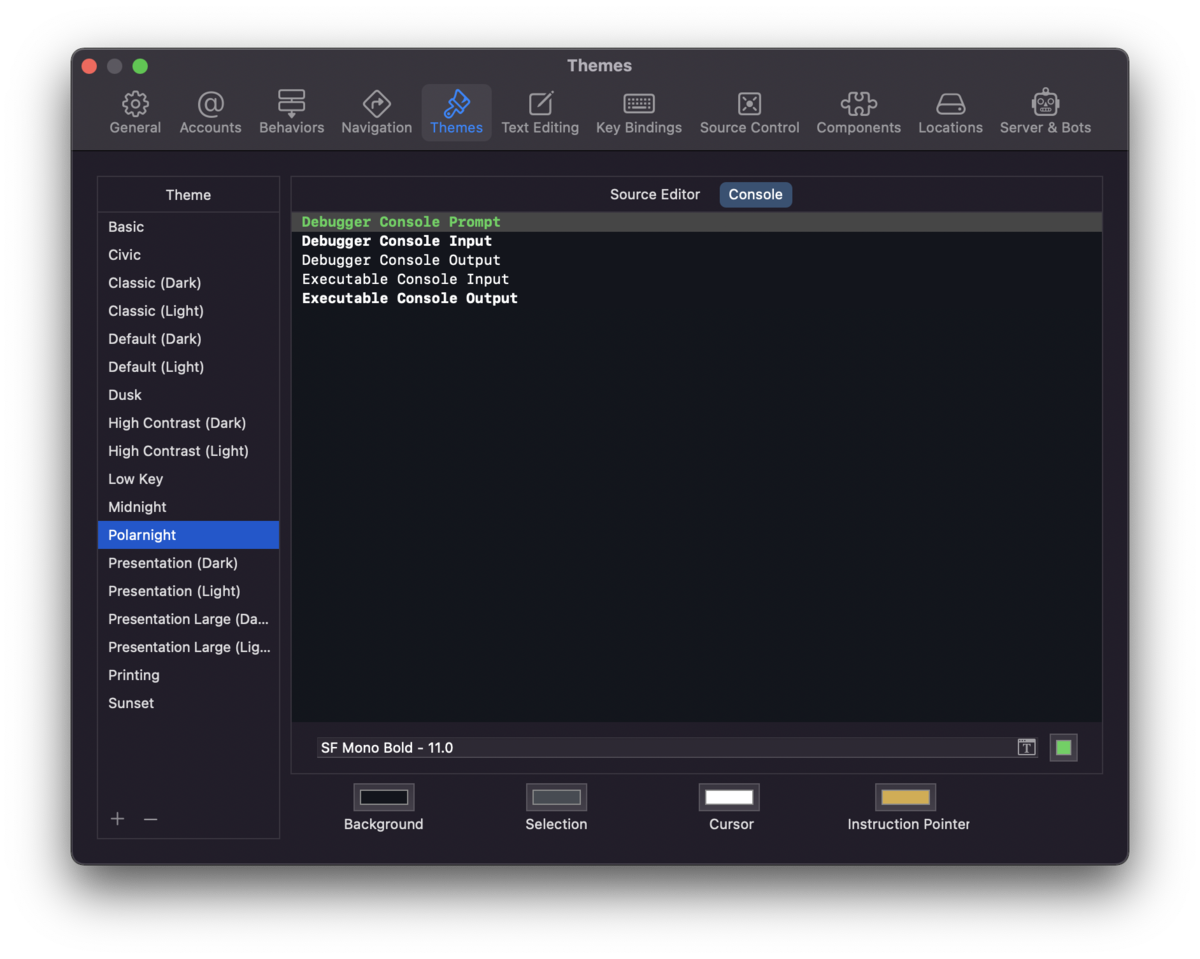1200x959 pixels.
Task: Select the Presentation (Dark) theme
Action: pyautogui.click(x=188, y=563)
